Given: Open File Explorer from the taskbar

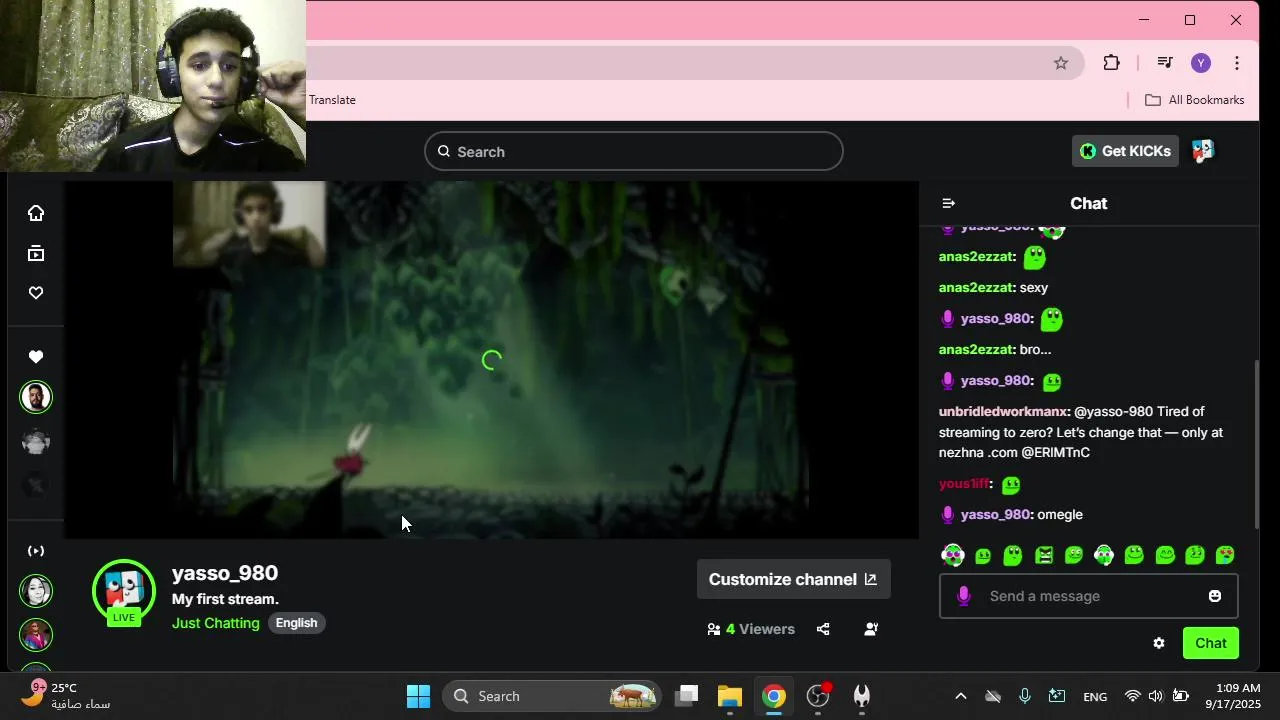Looking at the screenshot, I should (x=730, y=696).
